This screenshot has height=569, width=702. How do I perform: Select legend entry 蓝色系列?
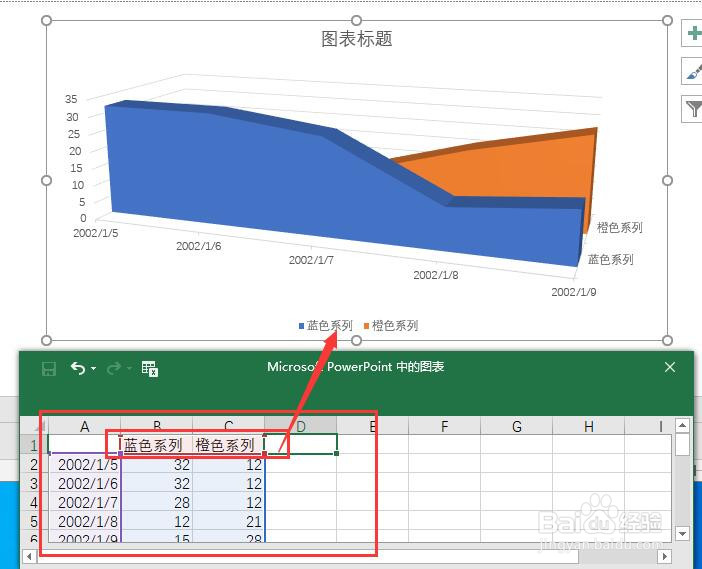pos(330,325)
